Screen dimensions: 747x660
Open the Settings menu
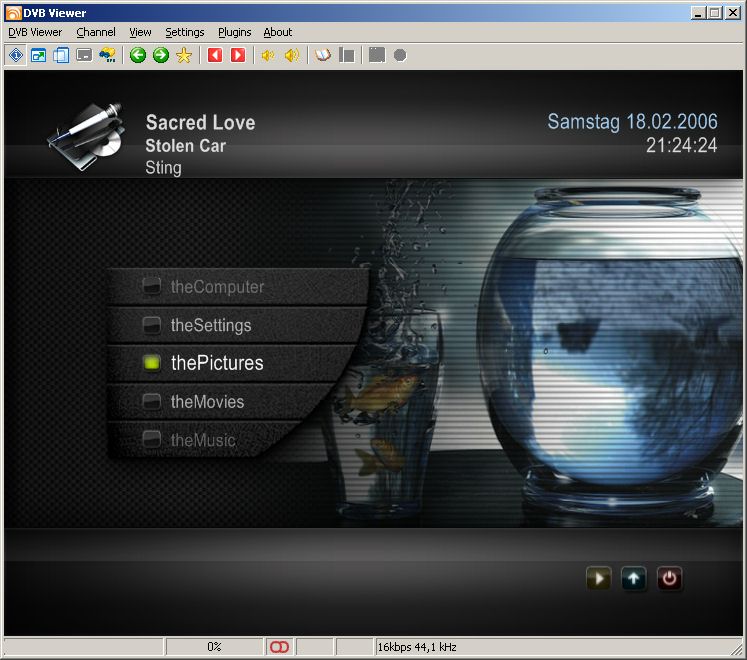pos(184,32)
